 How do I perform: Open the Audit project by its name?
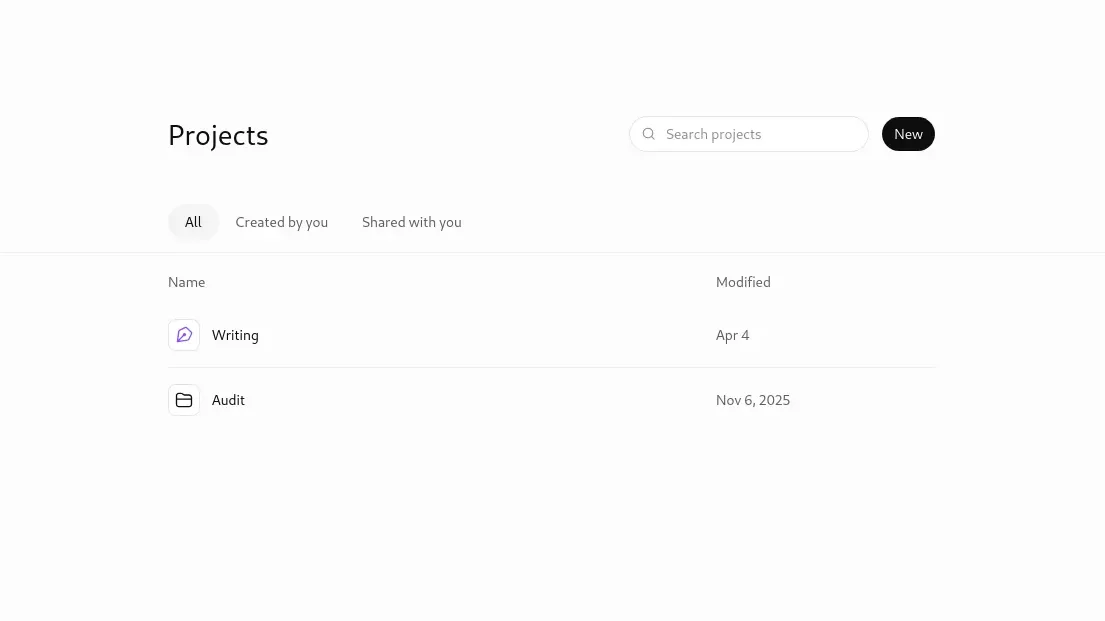(x=228, y=400)
